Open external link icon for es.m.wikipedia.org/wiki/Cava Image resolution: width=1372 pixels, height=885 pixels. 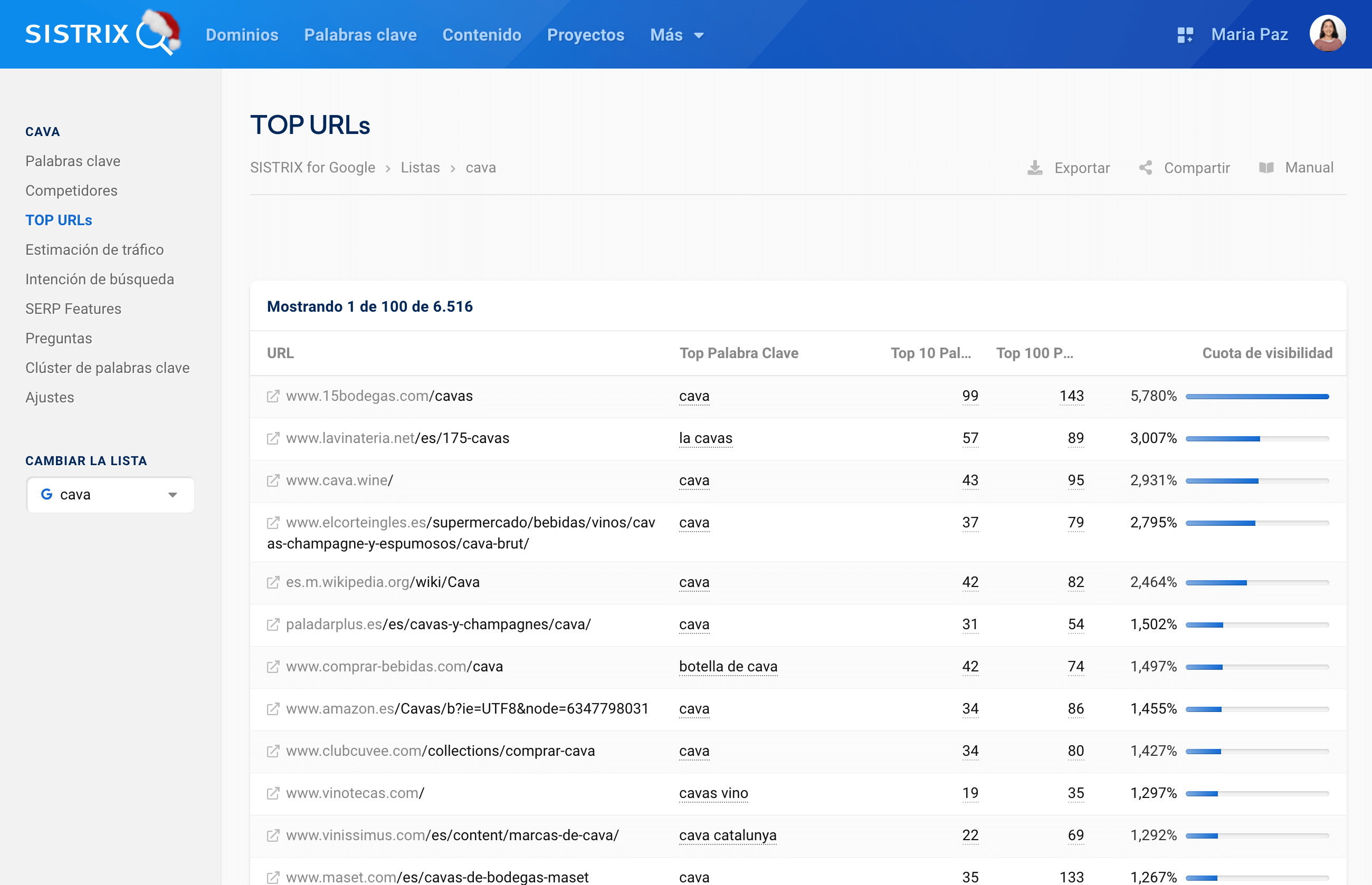[x=273, y=582]
